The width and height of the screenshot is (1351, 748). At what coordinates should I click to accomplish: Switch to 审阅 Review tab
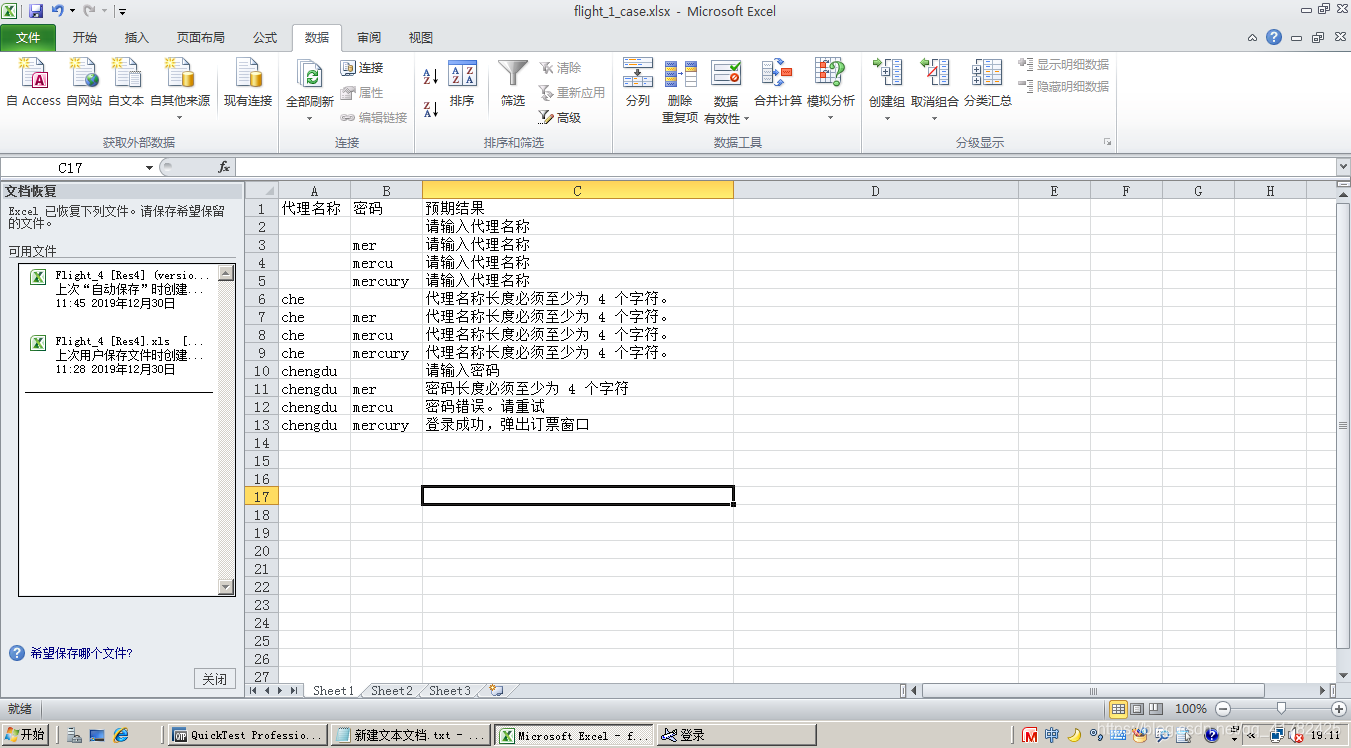pyautogui.click(x=369, y=38)
